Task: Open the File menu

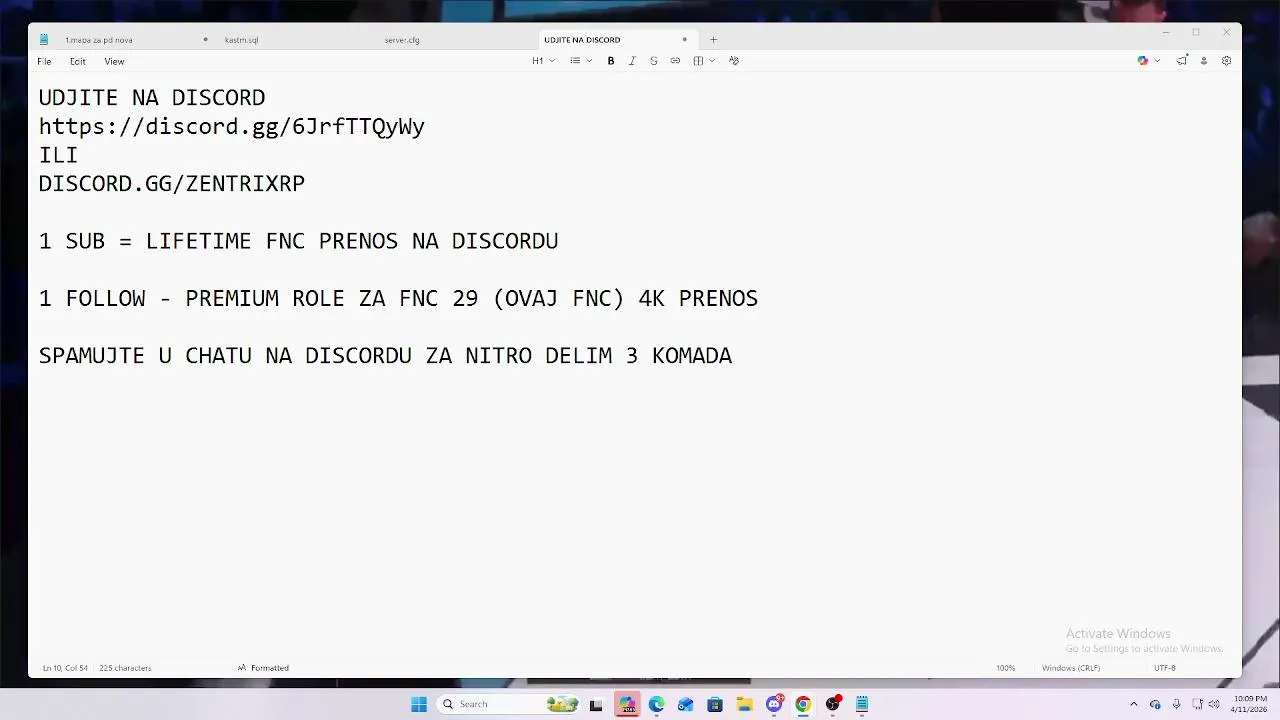Action: [44, 62]
